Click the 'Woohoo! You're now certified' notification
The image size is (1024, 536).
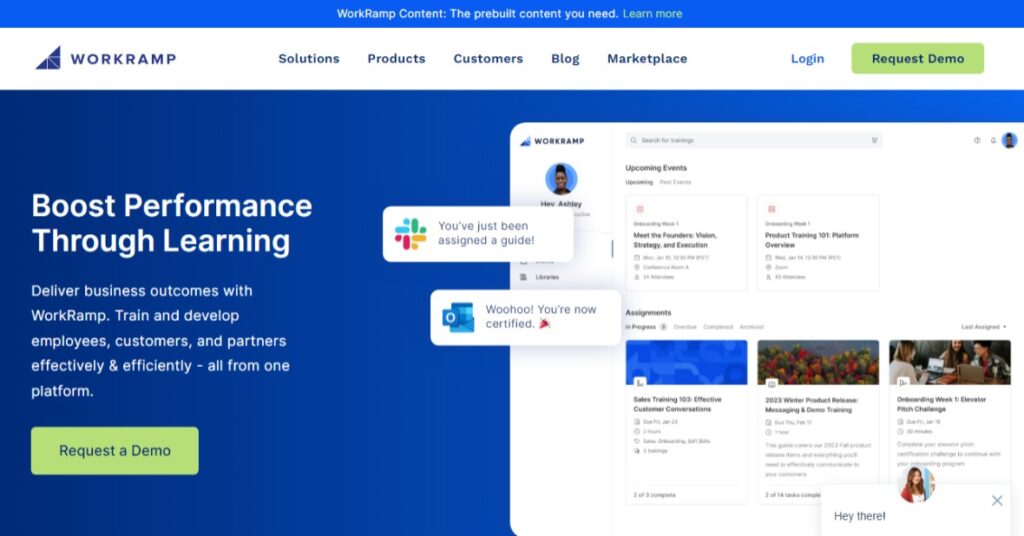click(526, 317)
